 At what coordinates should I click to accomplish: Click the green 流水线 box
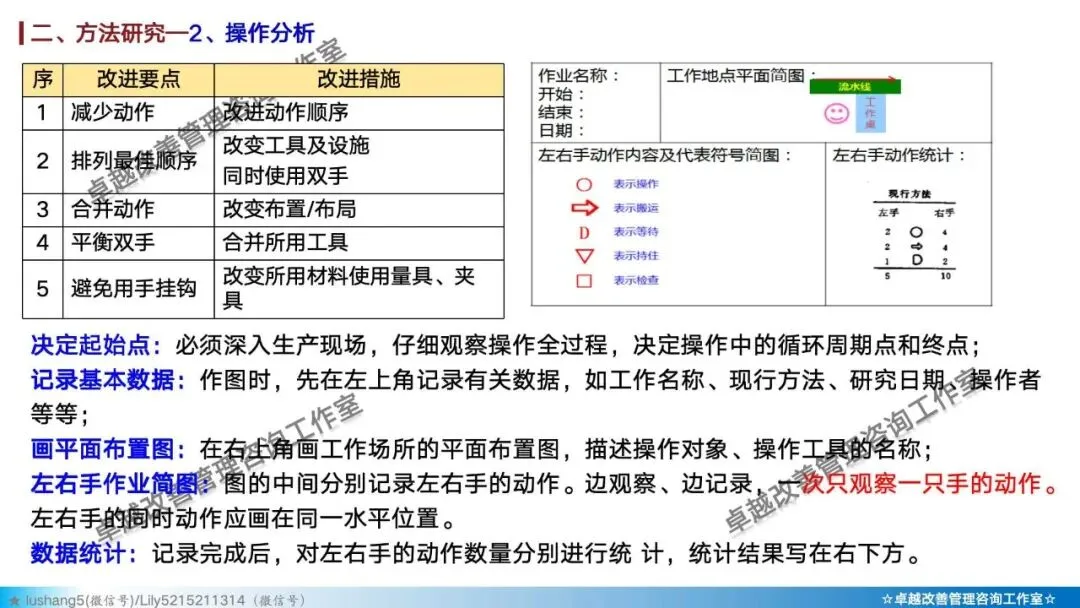(x=855, y=87)
